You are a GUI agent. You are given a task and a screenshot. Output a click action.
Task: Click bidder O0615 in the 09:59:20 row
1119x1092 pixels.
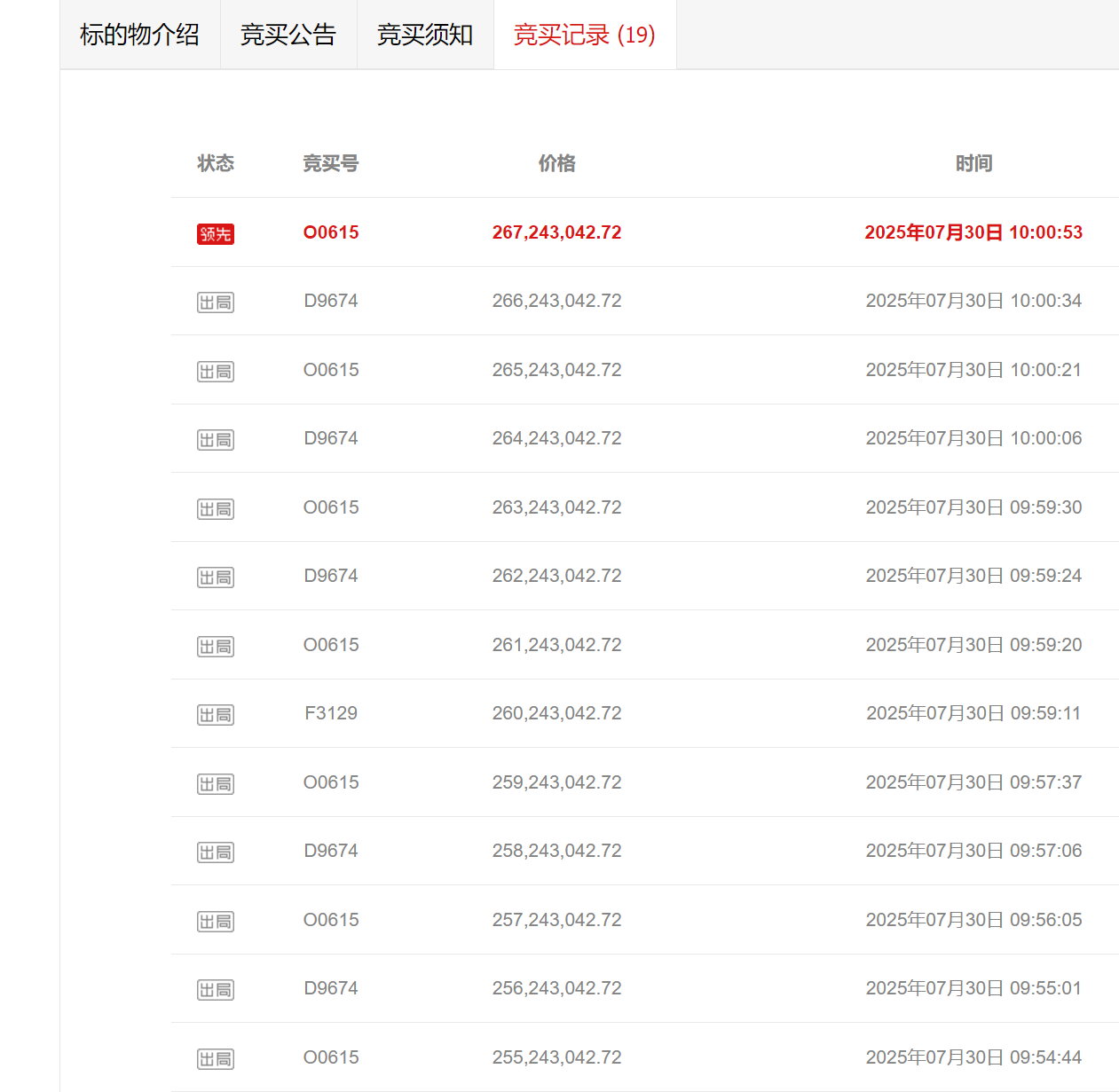point(331,645)
